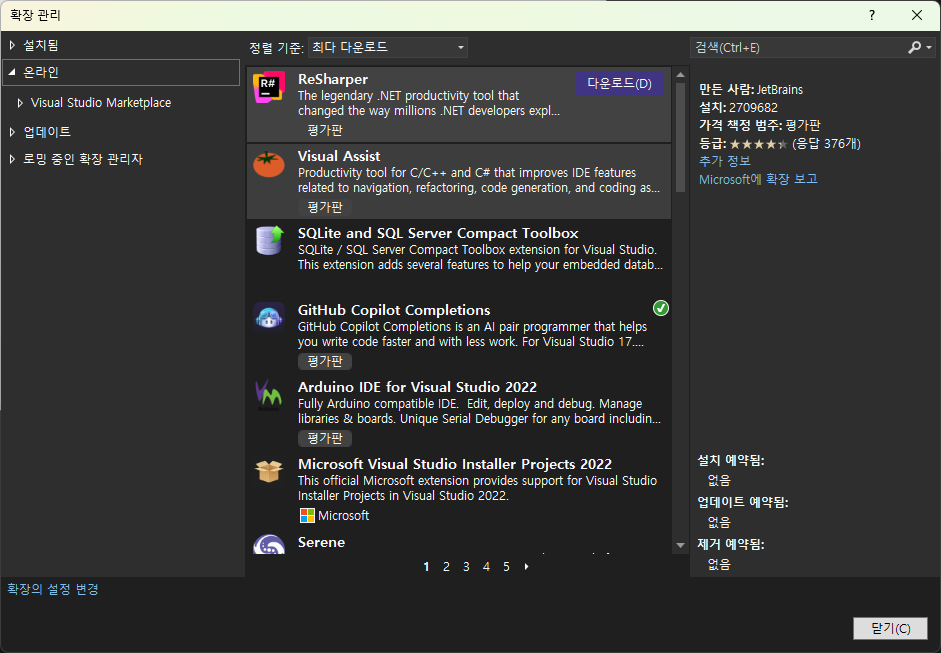Go to results page 5
Viewport: 941px width, 653px height.
click(x=507, y=567)
